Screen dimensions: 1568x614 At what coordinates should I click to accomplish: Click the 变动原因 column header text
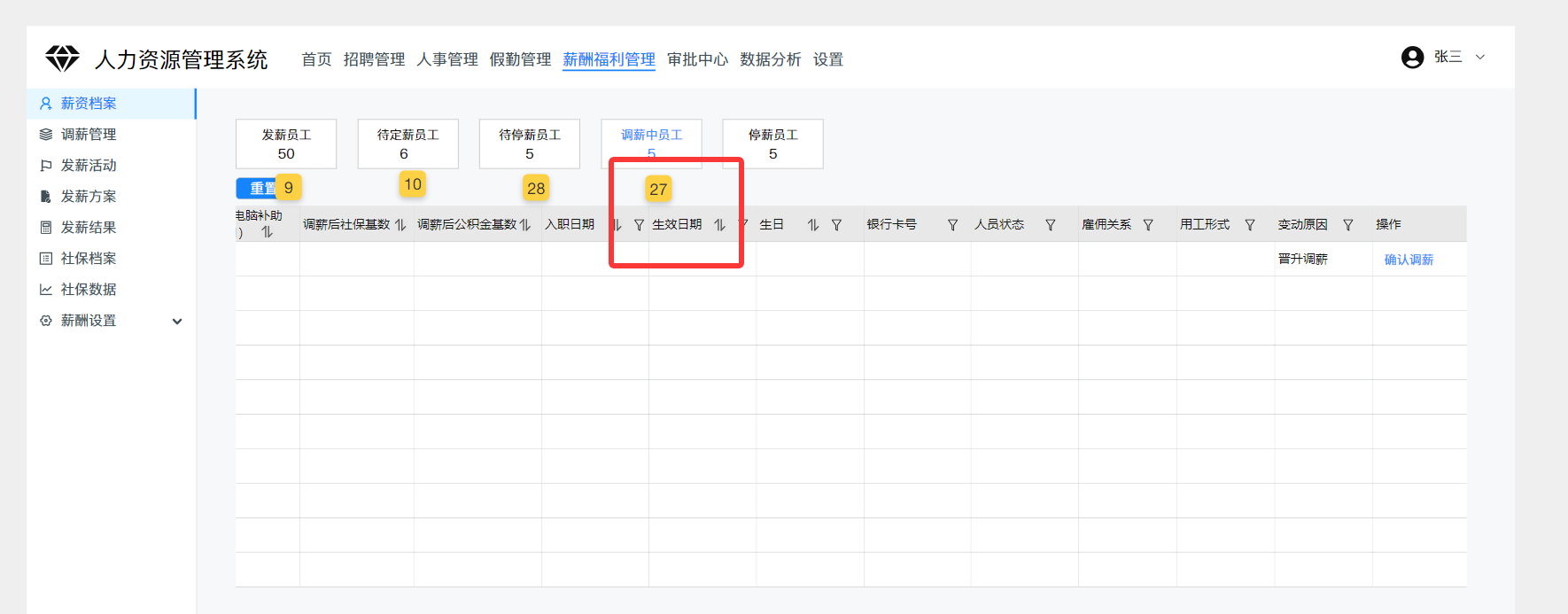pyautogui.click(x=1302, y=224)
